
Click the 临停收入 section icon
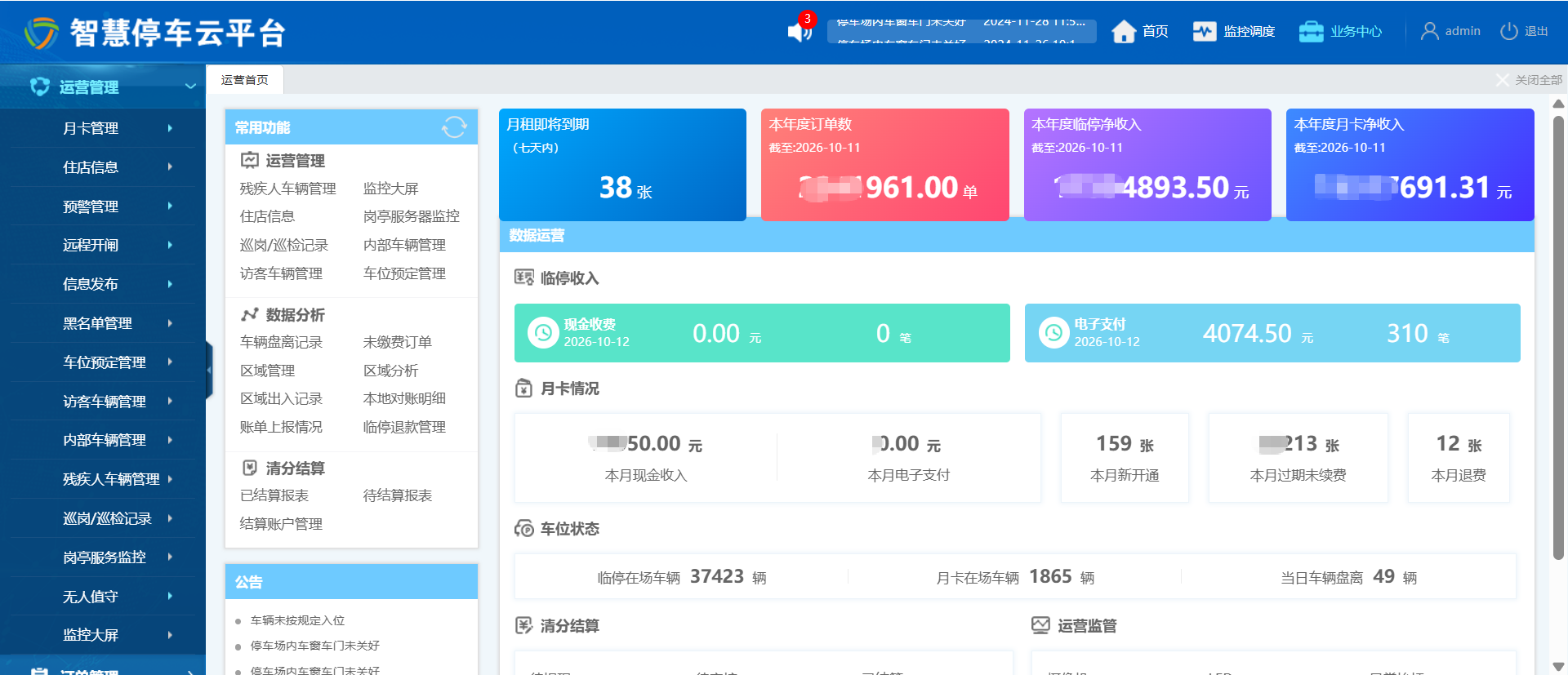(x=523, y=278)
